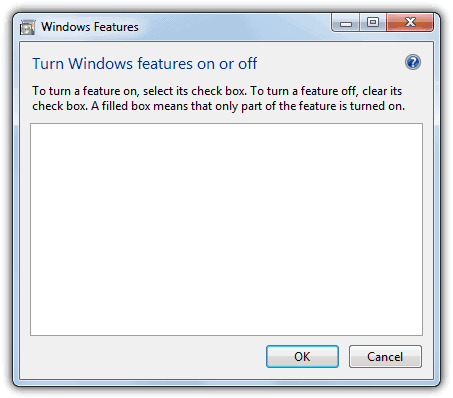Screen dimensions: 453x398
Task: Click inside the empty features list box
Action: click(x=226, y=229)
